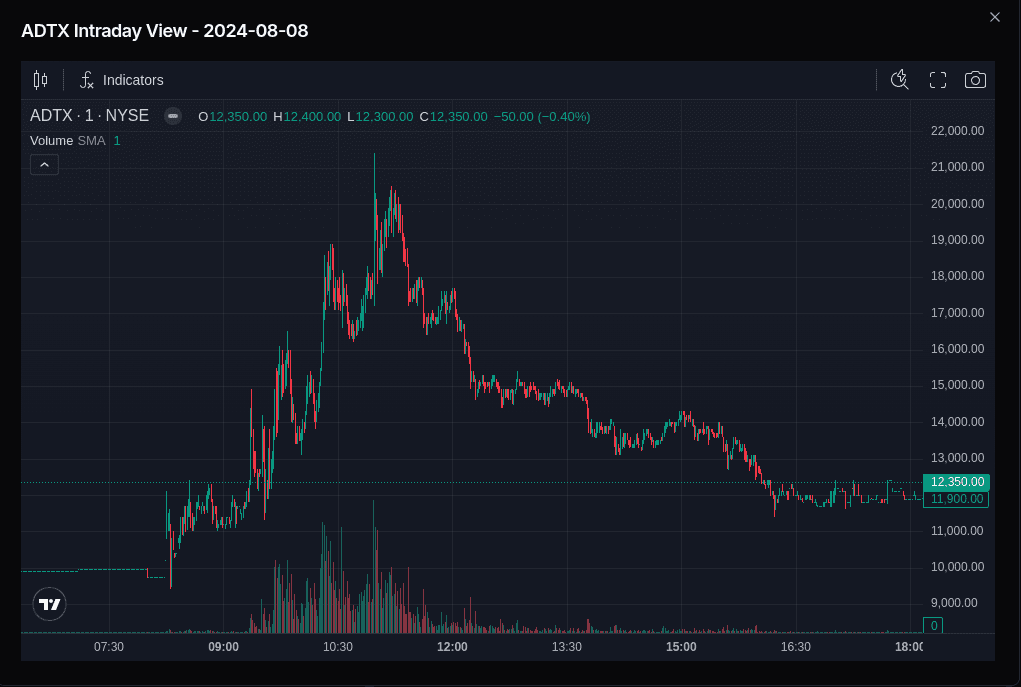Click the 11,900.00 price label on axis
This screenshot has width=1021, height=687.
point(957,499)
